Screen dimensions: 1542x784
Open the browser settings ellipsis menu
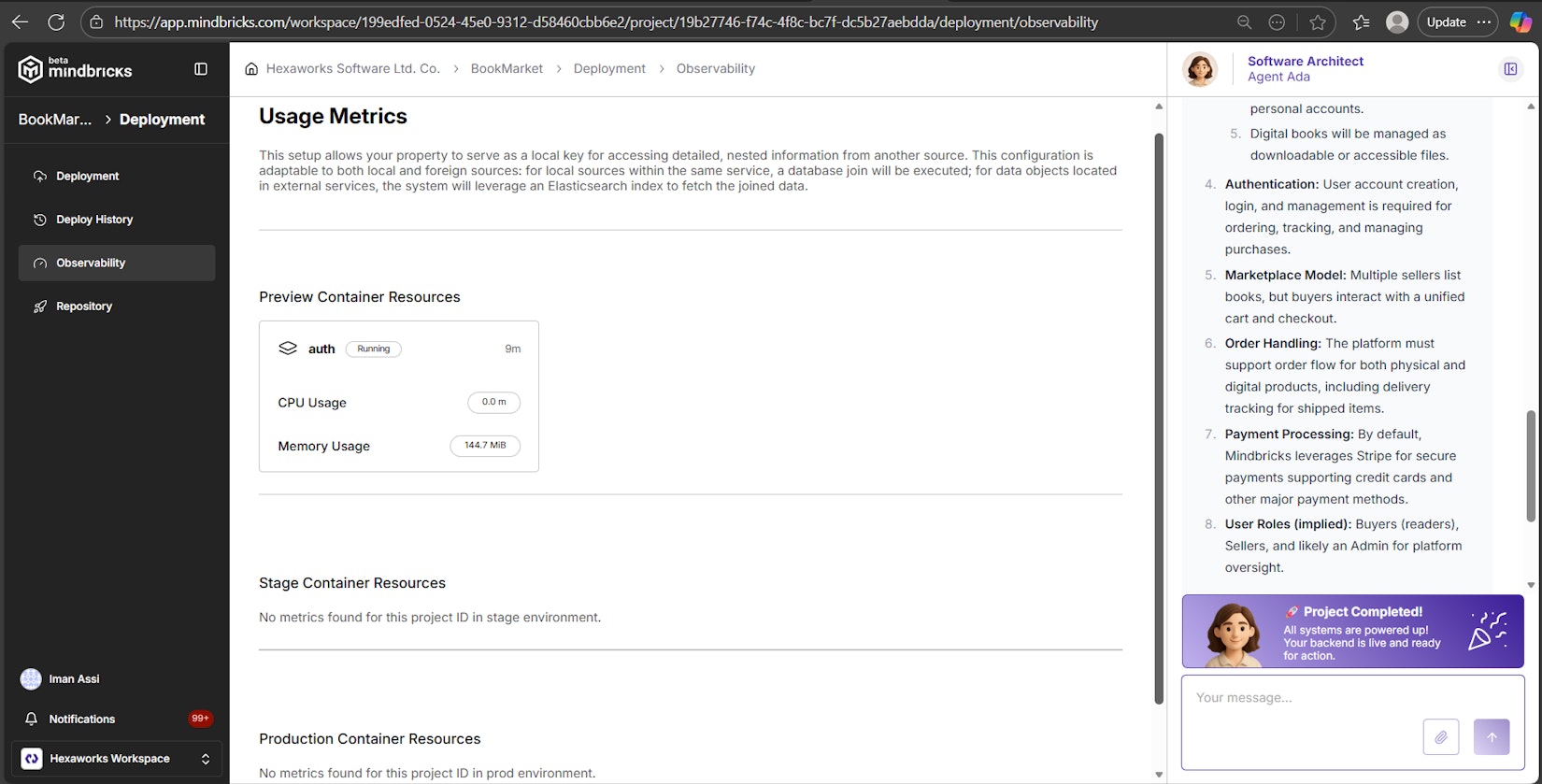click(x=1484, y=22)
